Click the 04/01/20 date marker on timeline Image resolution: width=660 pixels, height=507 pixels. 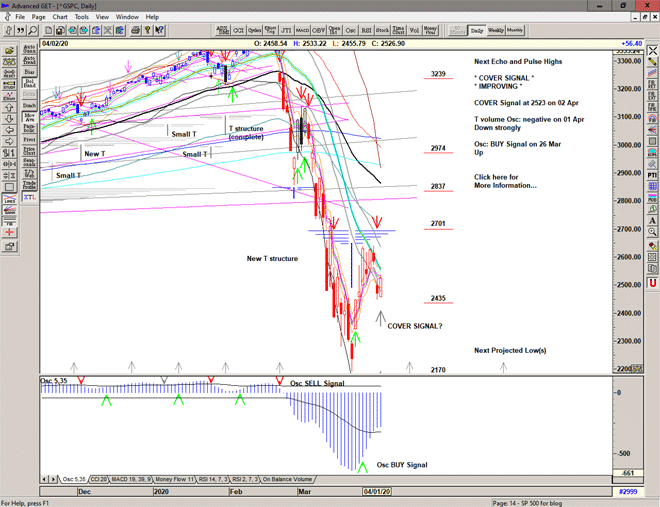click(x=377, y=491)
